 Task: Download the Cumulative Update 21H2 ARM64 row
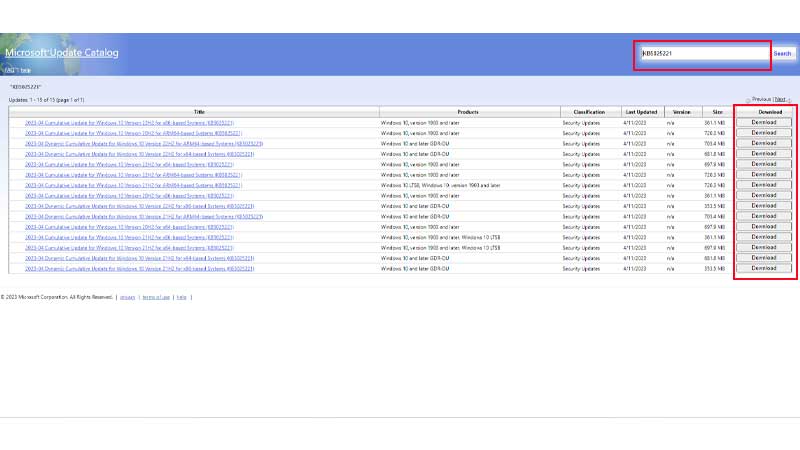tap(764, 185)
